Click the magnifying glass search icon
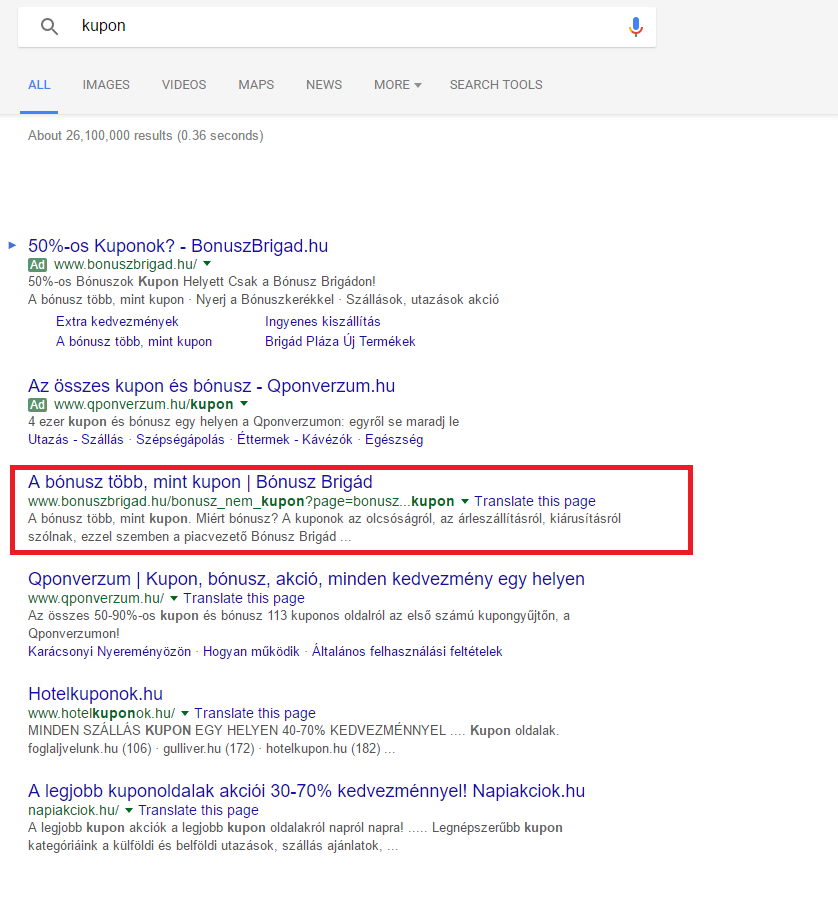838x906 pixels. tap(49, 27)
